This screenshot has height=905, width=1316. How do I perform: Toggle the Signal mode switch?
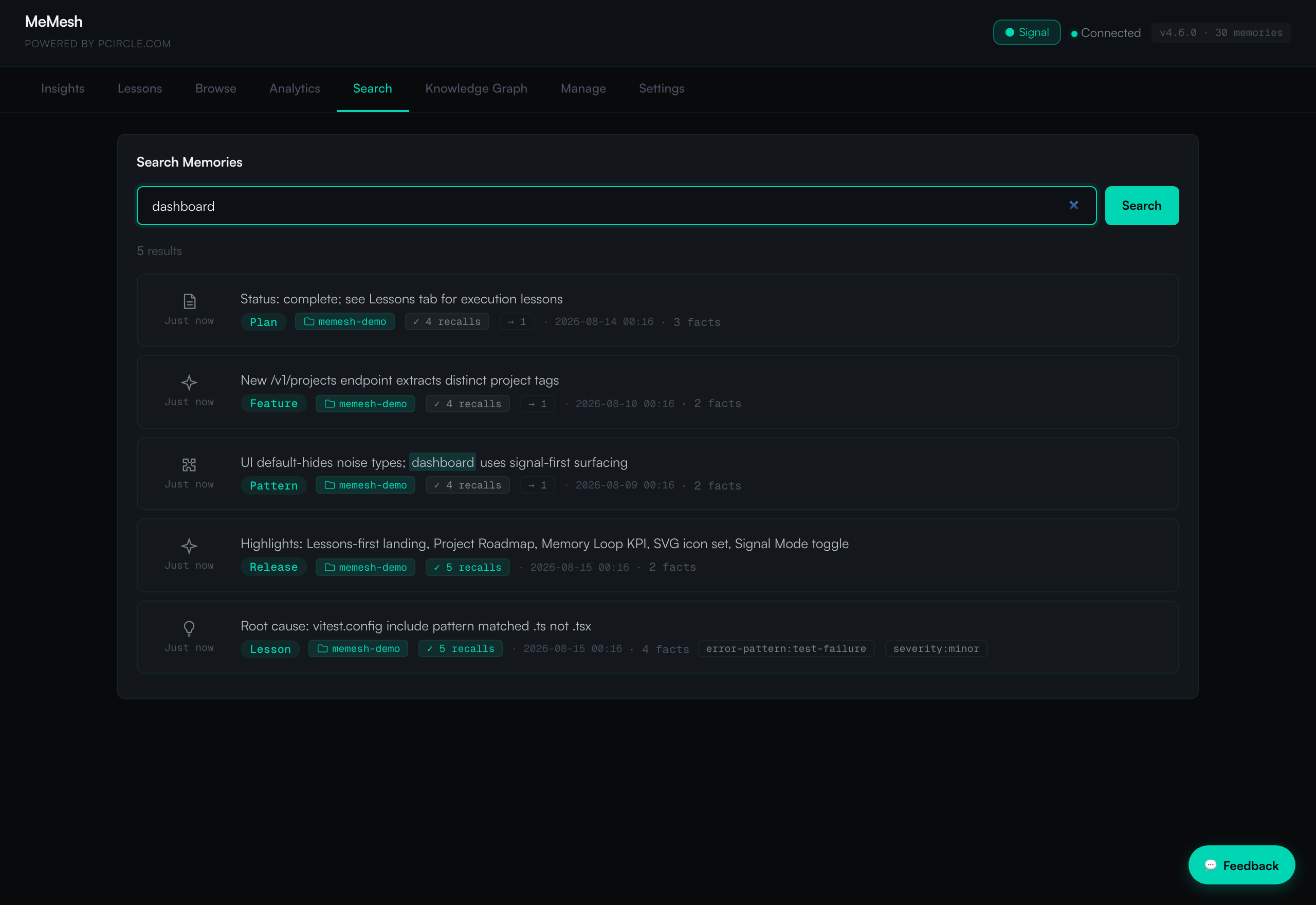(x=1027, y=32)
